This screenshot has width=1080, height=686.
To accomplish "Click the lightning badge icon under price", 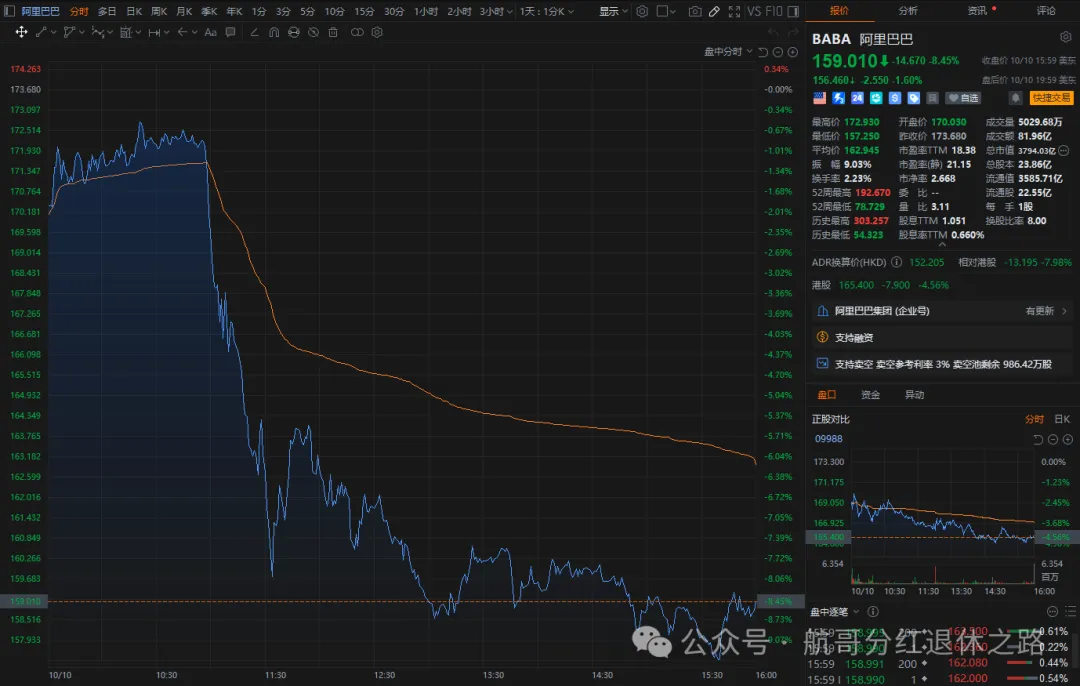I will tap(838, 98).
